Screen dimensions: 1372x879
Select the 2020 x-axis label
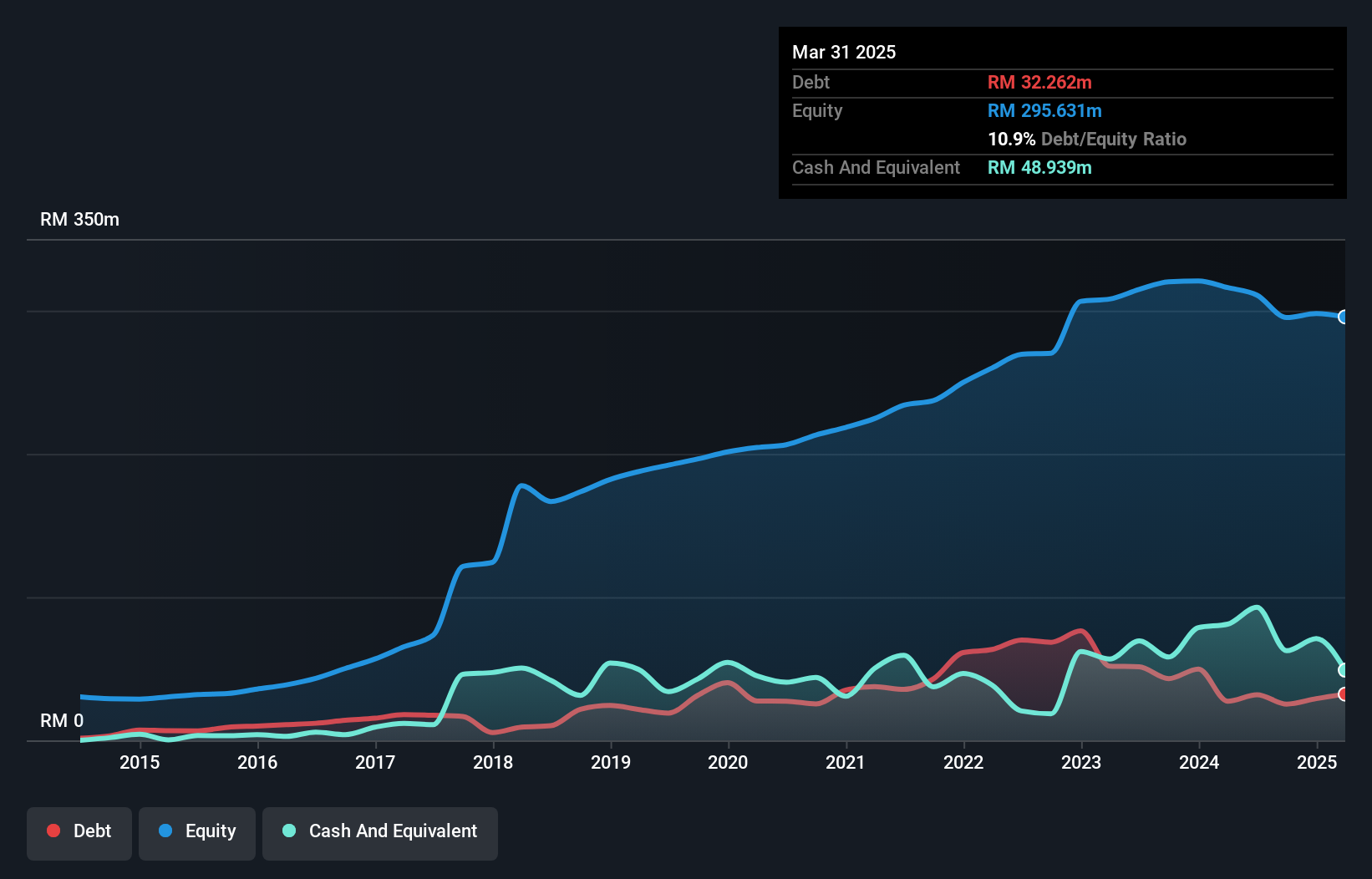coord(728,762)
